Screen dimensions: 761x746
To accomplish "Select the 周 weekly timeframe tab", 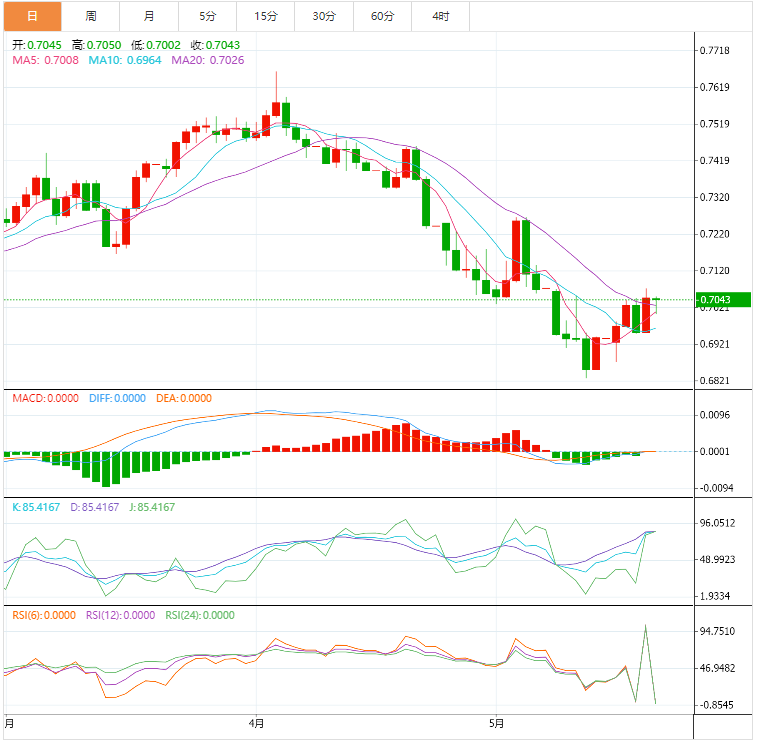I will point(91,16).
